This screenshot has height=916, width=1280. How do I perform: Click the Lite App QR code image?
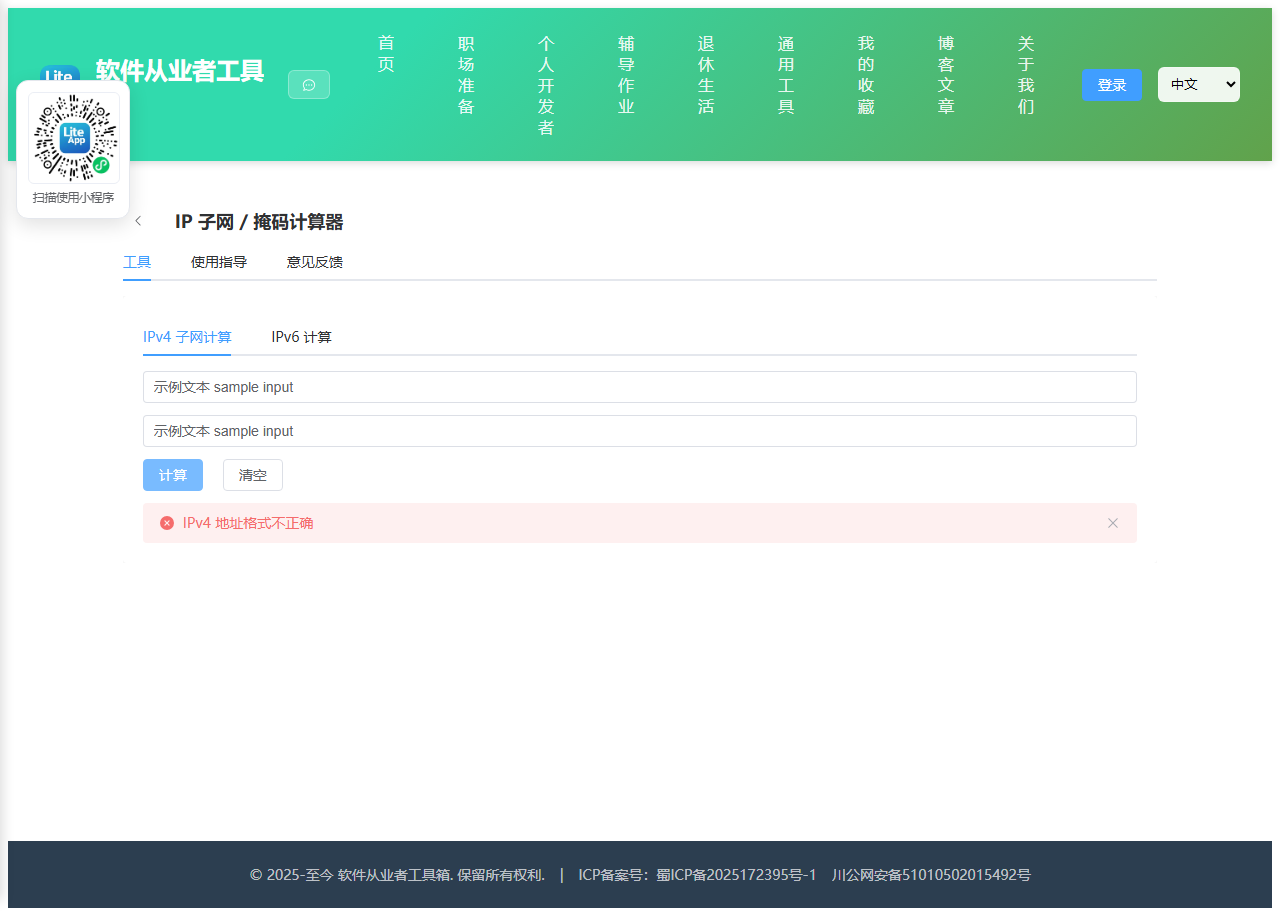pyautogui.click(x=74, y=138)
